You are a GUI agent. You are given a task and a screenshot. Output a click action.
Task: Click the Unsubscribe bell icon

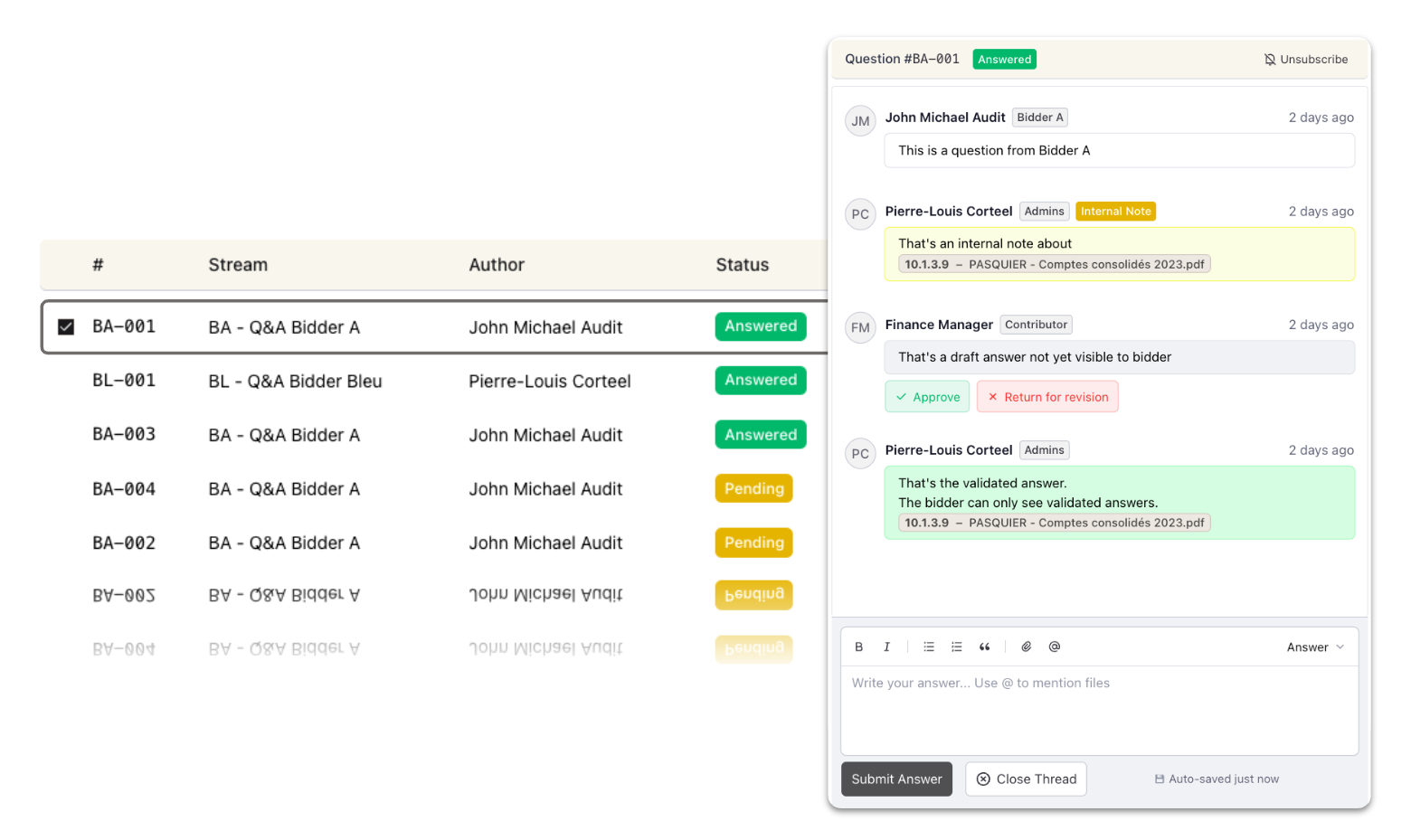1270,60
